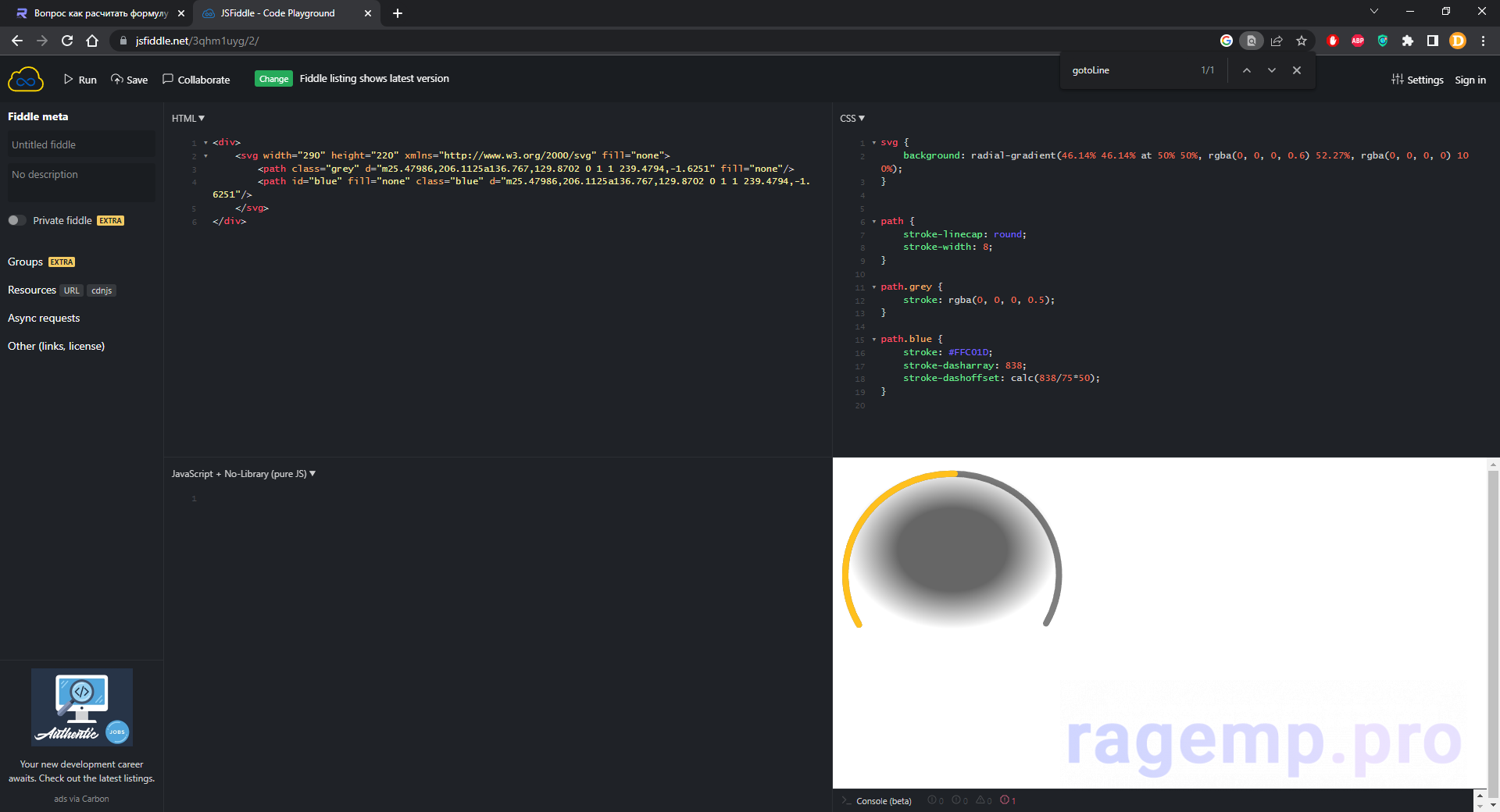This screenshot has width=1500, height=812.
Task: Close the find bar
Action: pos(1297,70)
